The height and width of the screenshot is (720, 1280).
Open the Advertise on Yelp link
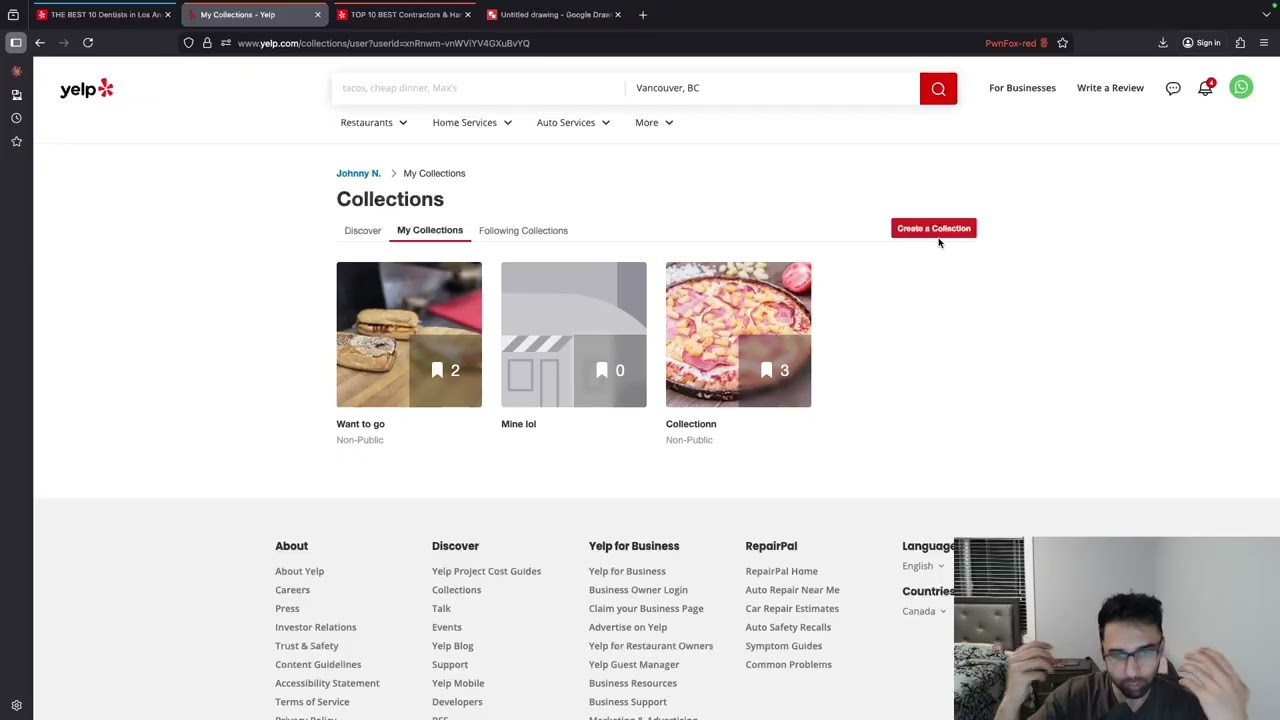628,627
